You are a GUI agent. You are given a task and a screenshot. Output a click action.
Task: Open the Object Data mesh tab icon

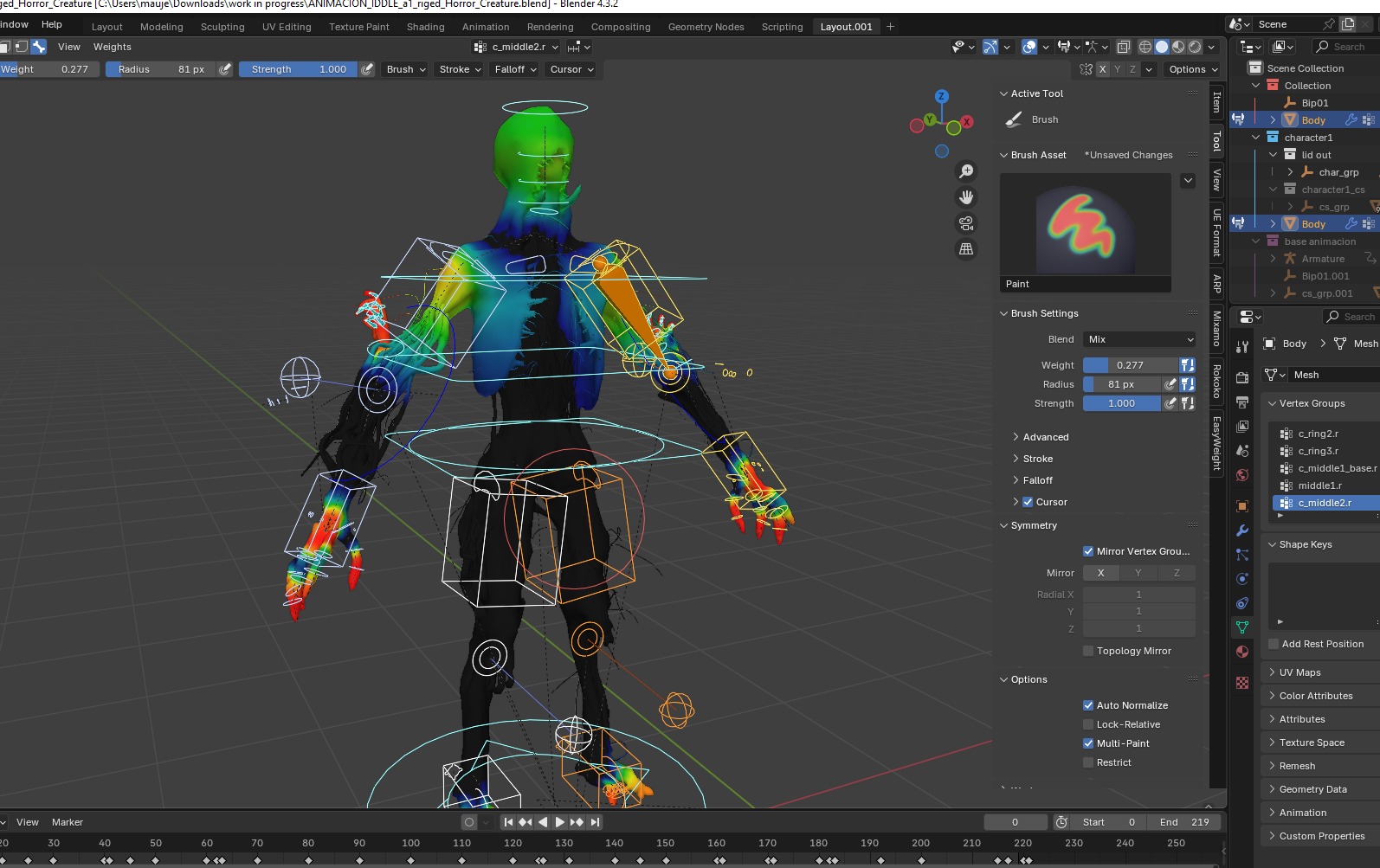[1242, 627]
